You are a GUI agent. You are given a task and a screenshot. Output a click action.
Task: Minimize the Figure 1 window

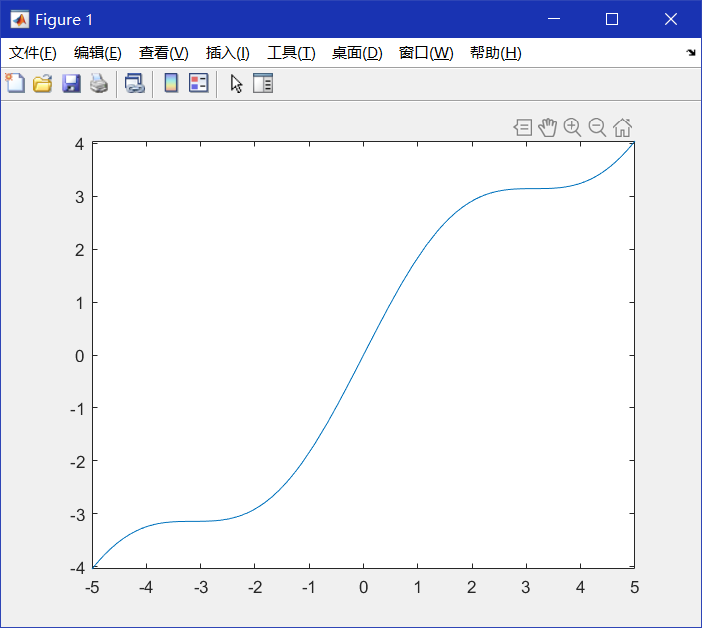(x=554, y=19)
